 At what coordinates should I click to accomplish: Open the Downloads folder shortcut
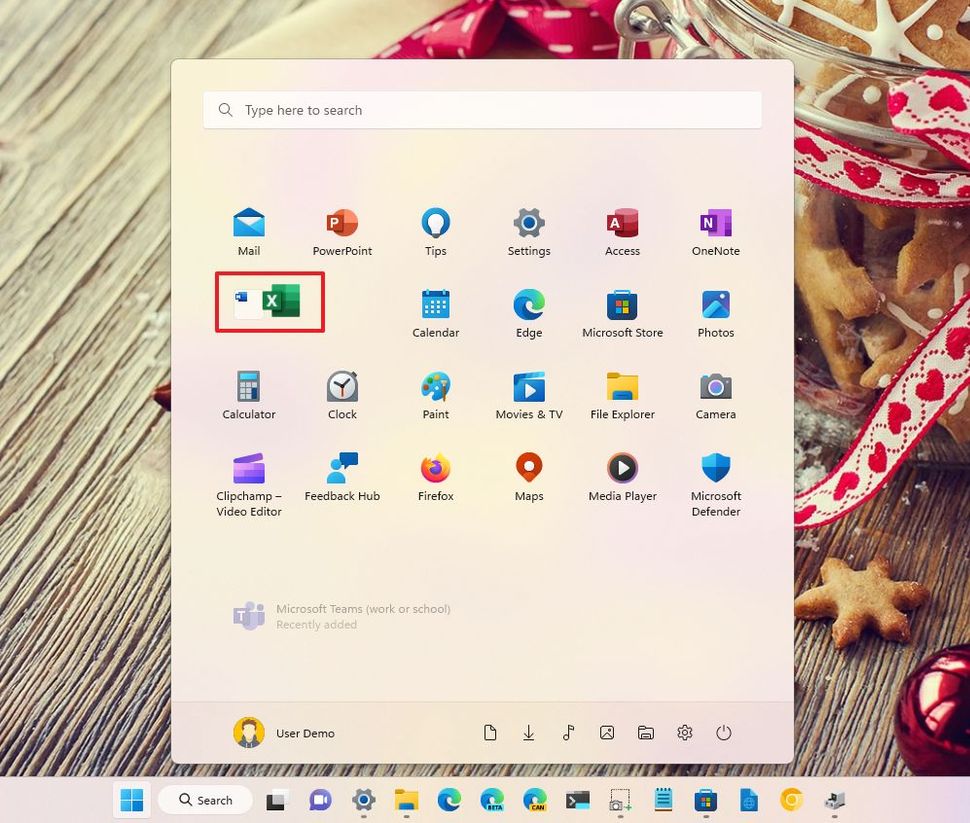tap(529, 732)
